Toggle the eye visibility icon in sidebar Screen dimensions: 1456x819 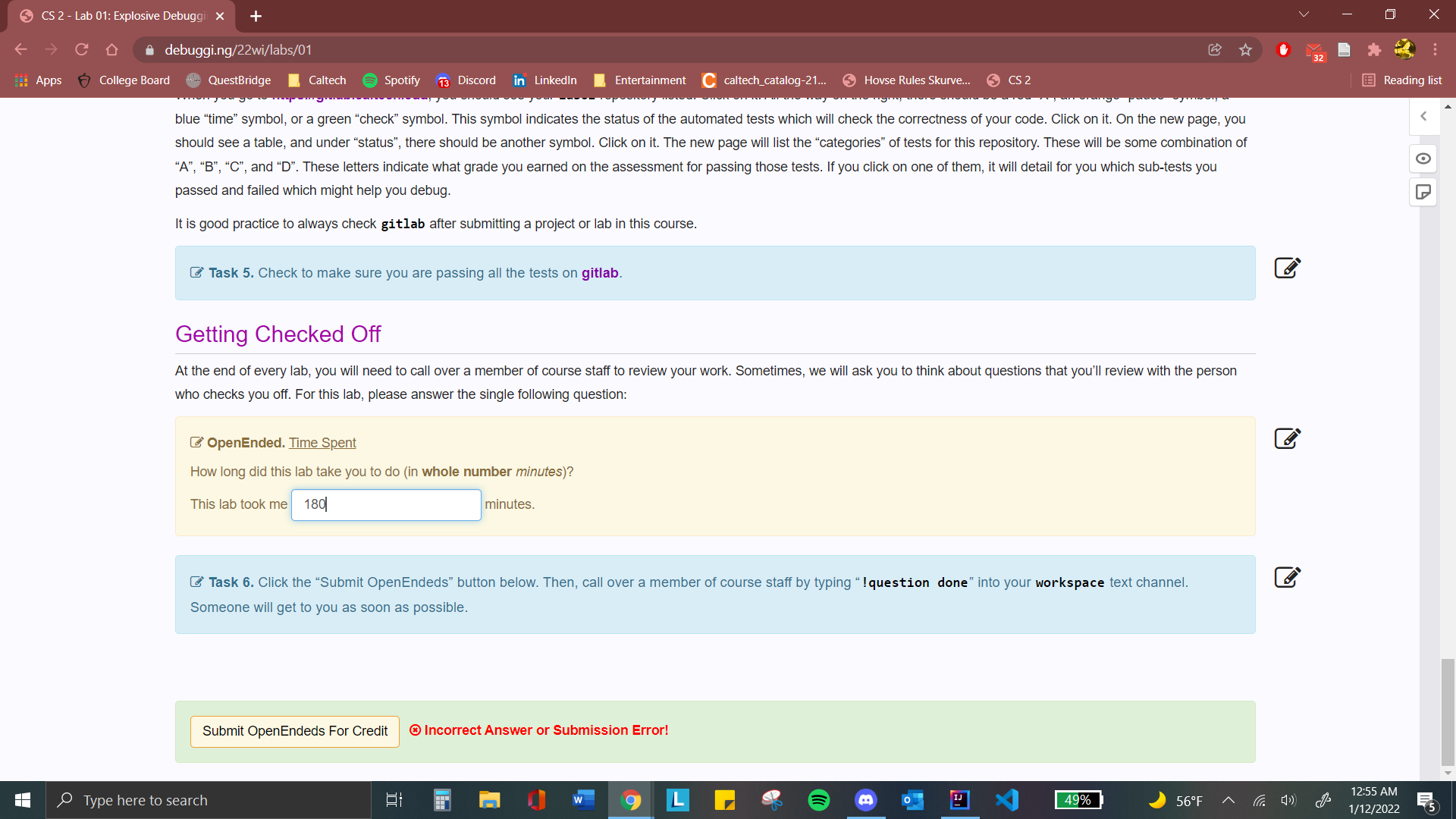(1423, 158)
